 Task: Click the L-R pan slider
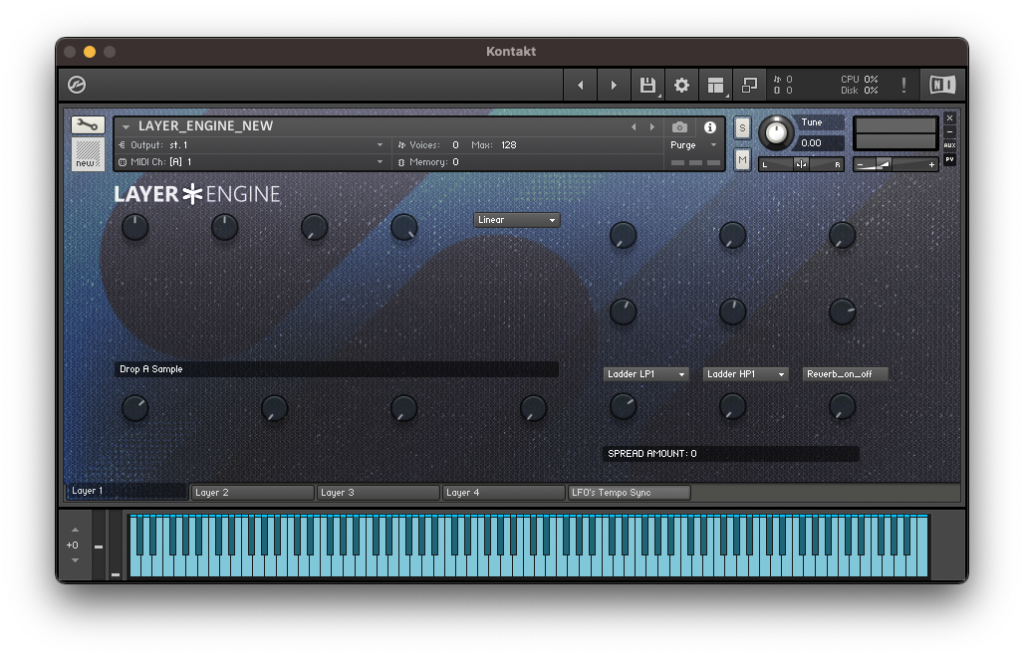pyautogui.click(x=801, y=165)
